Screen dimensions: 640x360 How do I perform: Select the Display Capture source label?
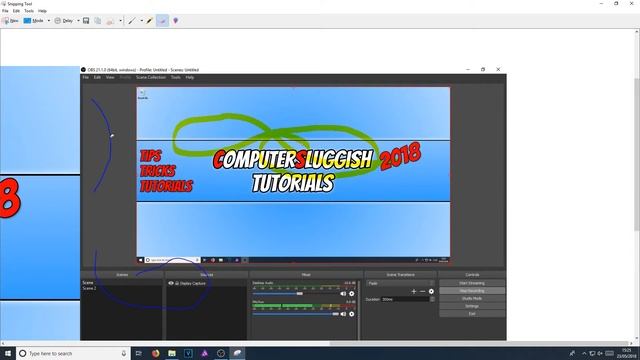tap(193, 283)
